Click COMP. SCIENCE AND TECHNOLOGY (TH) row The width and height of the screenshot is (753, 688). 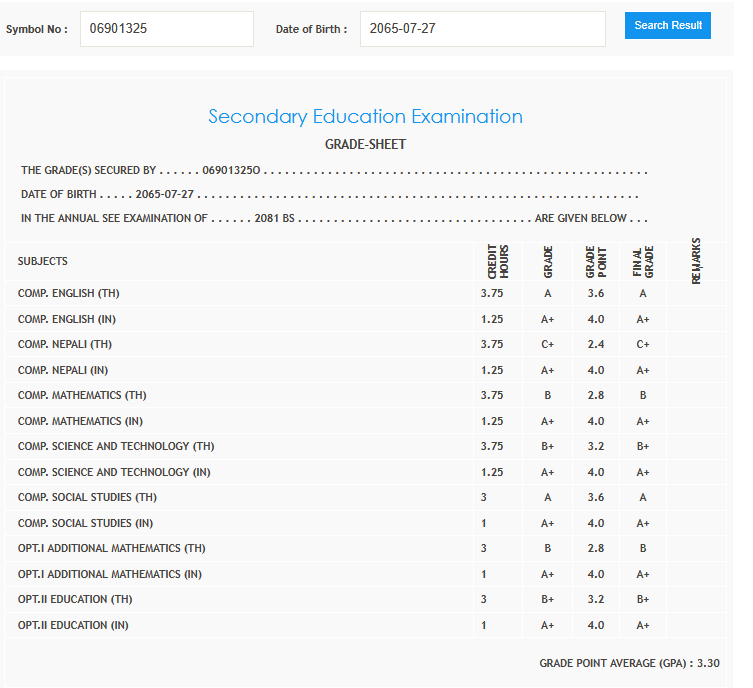[x=116, y=447]
